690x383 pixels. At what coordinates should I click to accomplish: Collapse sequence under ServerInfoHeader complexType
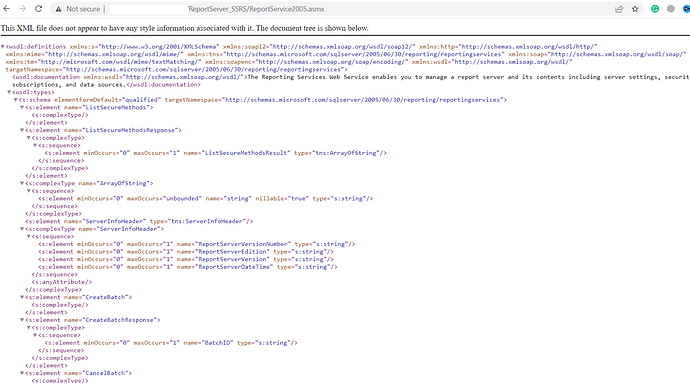tap(29, 236)
